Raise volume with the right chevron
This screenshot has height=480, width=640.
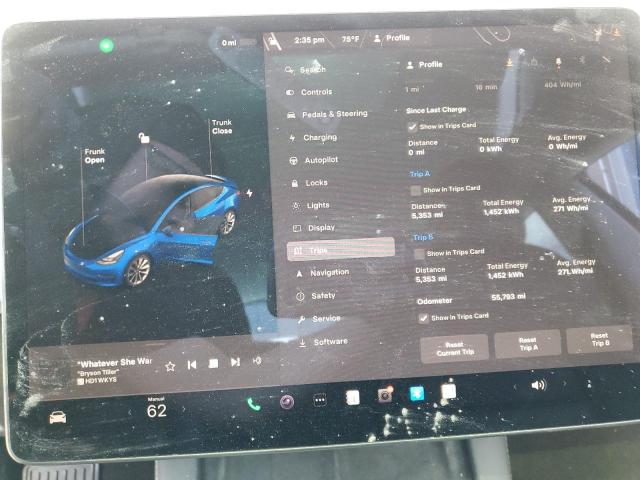pos(564,384)
